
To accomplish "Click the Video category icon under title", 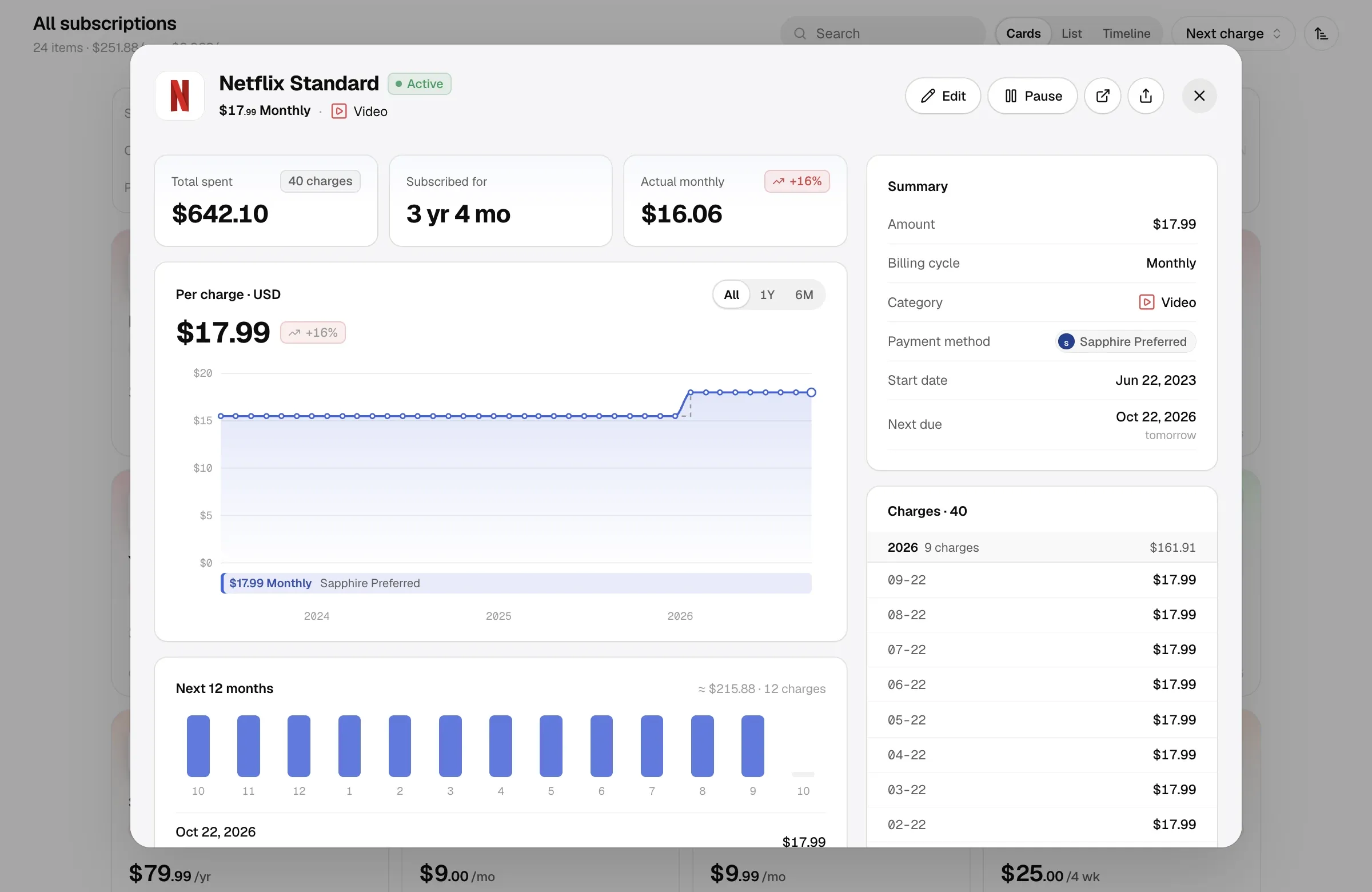I will pyautogui.click(x=339, y=111).
